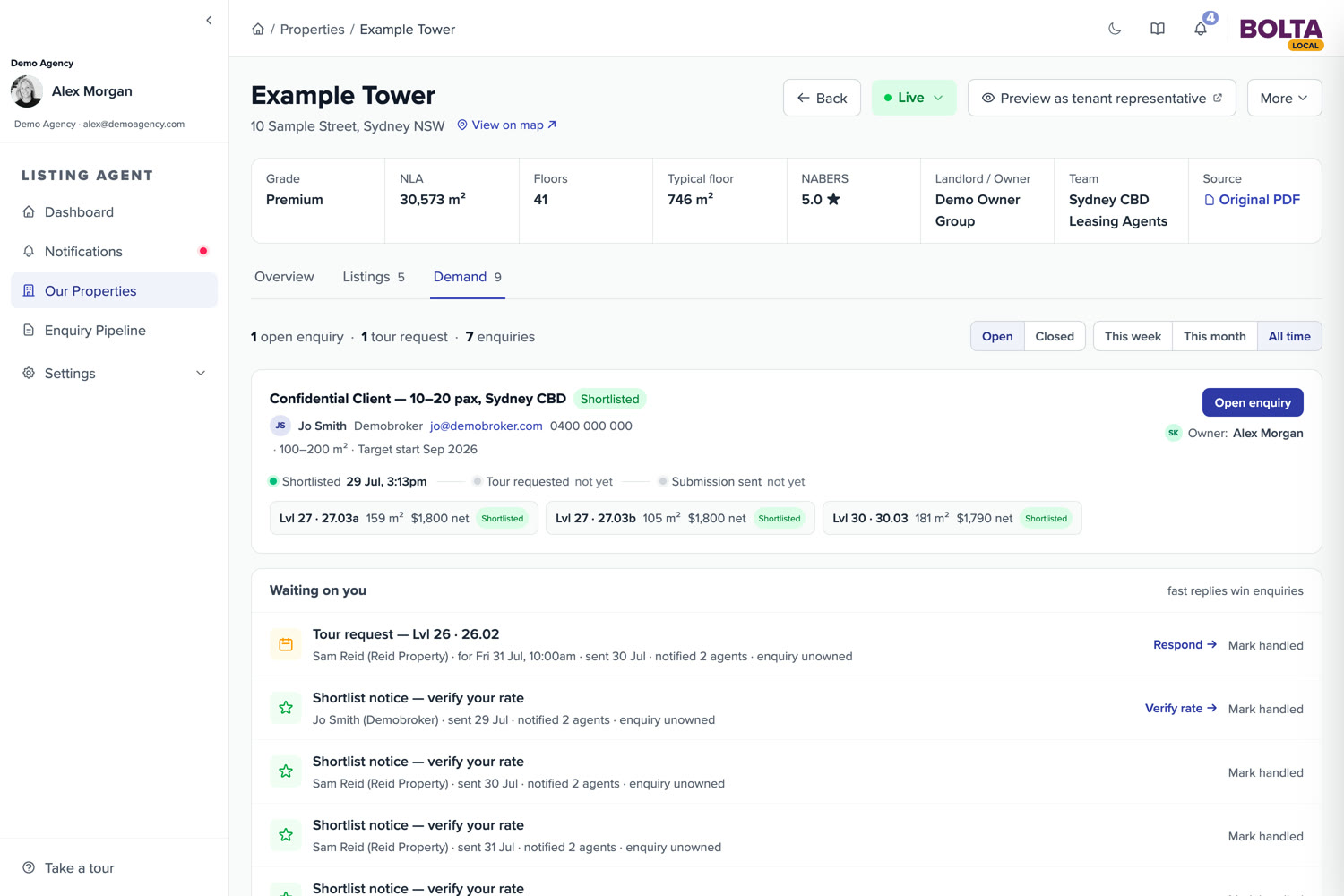The width and height of the screenshot is (1344, 896).
Task: Click star icon of Sam Reid 31 Jul notice
Action: tap(286, 835)
